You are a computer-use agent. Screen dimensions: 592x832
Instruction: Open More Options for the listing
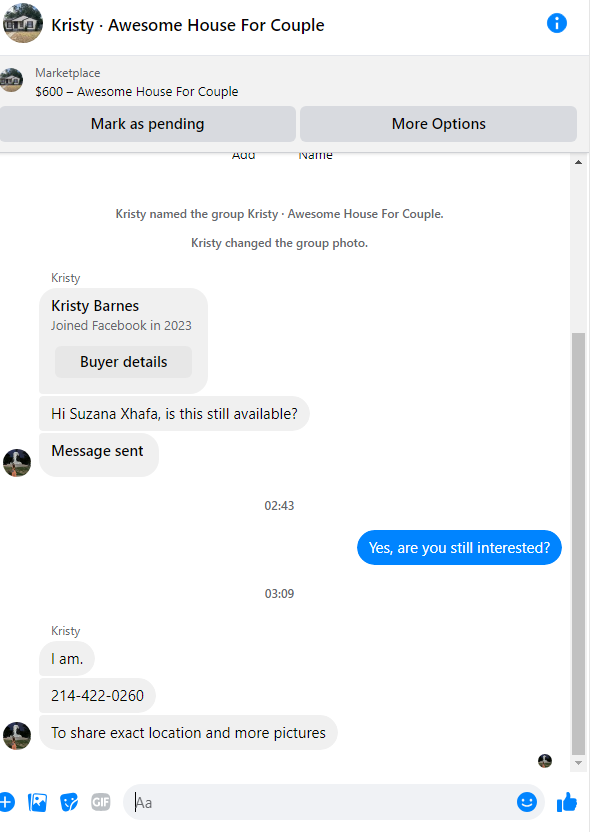(438, 124)
